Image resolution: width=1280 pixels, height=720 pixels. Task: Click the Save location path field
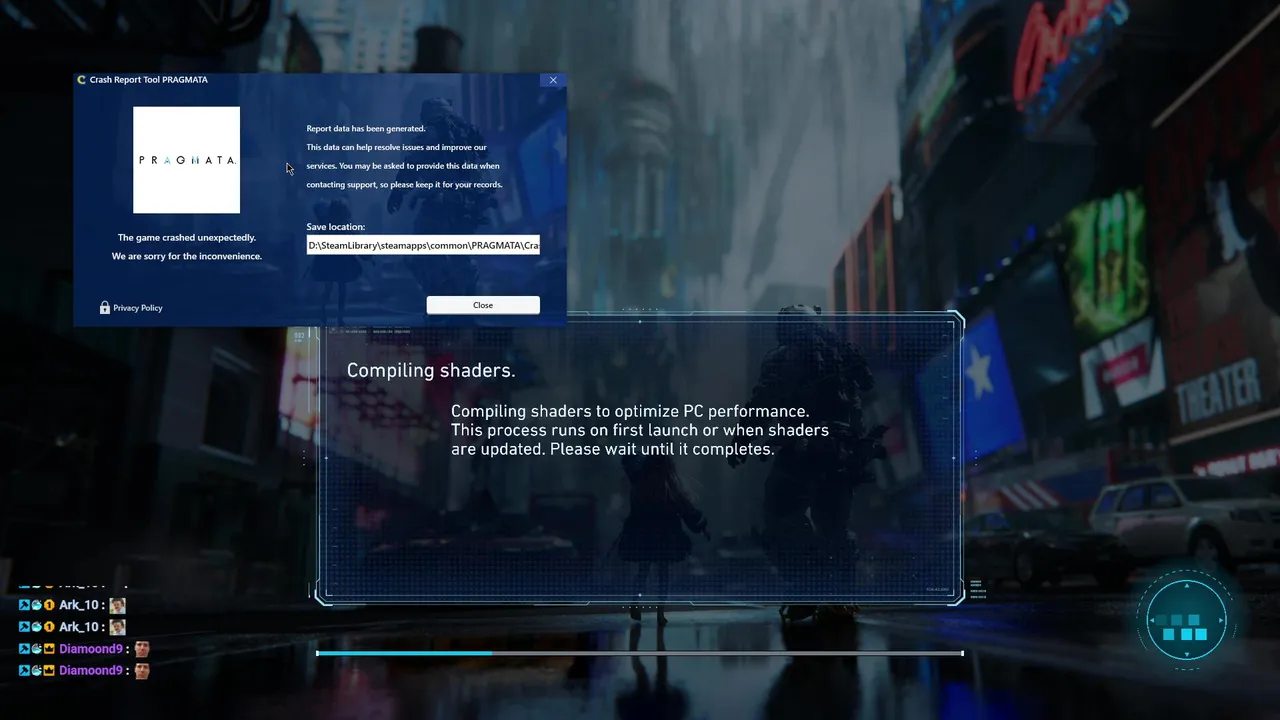tap(423, 245)
